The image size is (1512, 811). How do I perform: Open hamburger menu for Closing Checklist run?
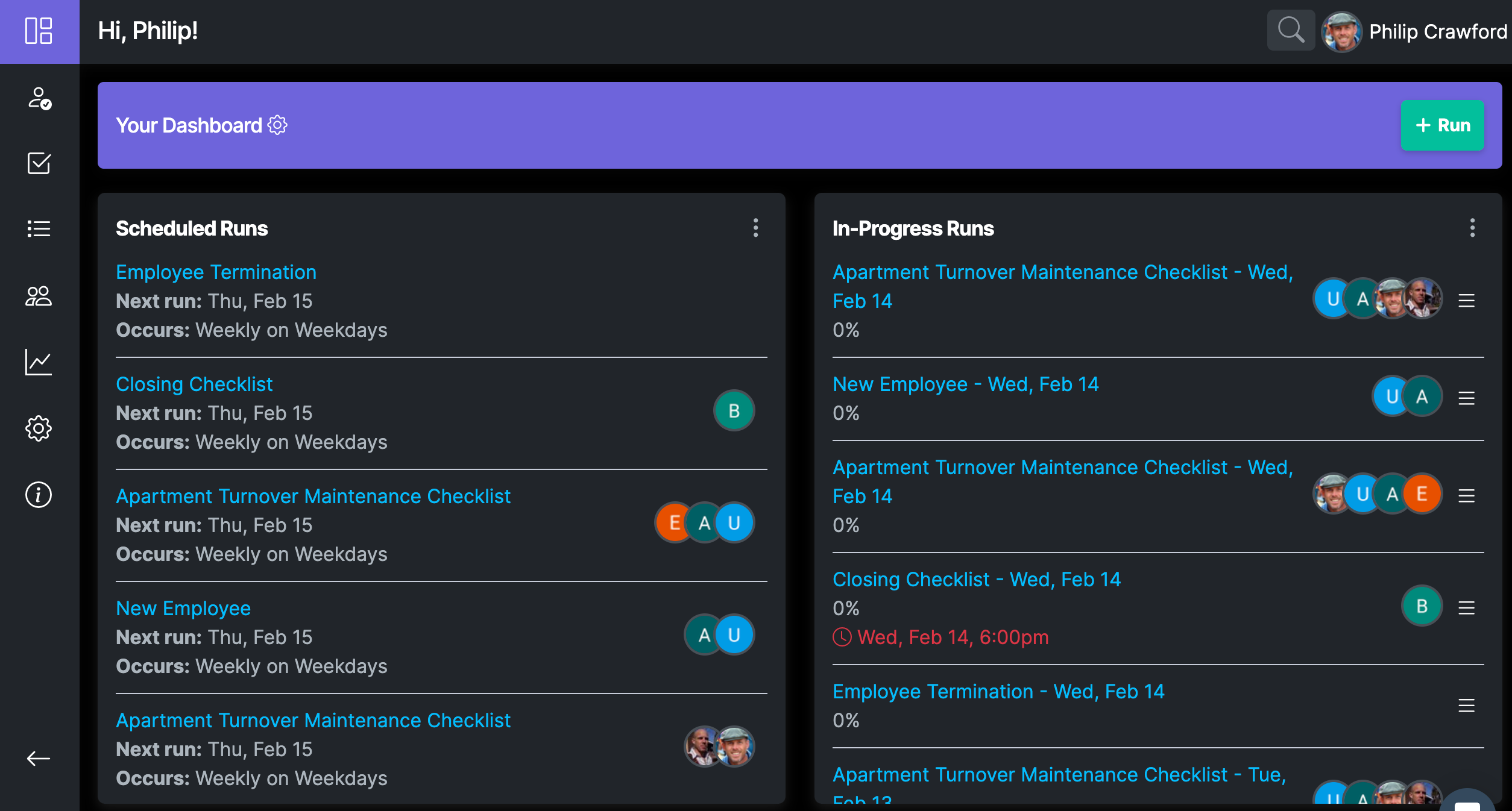(1466, 608)
